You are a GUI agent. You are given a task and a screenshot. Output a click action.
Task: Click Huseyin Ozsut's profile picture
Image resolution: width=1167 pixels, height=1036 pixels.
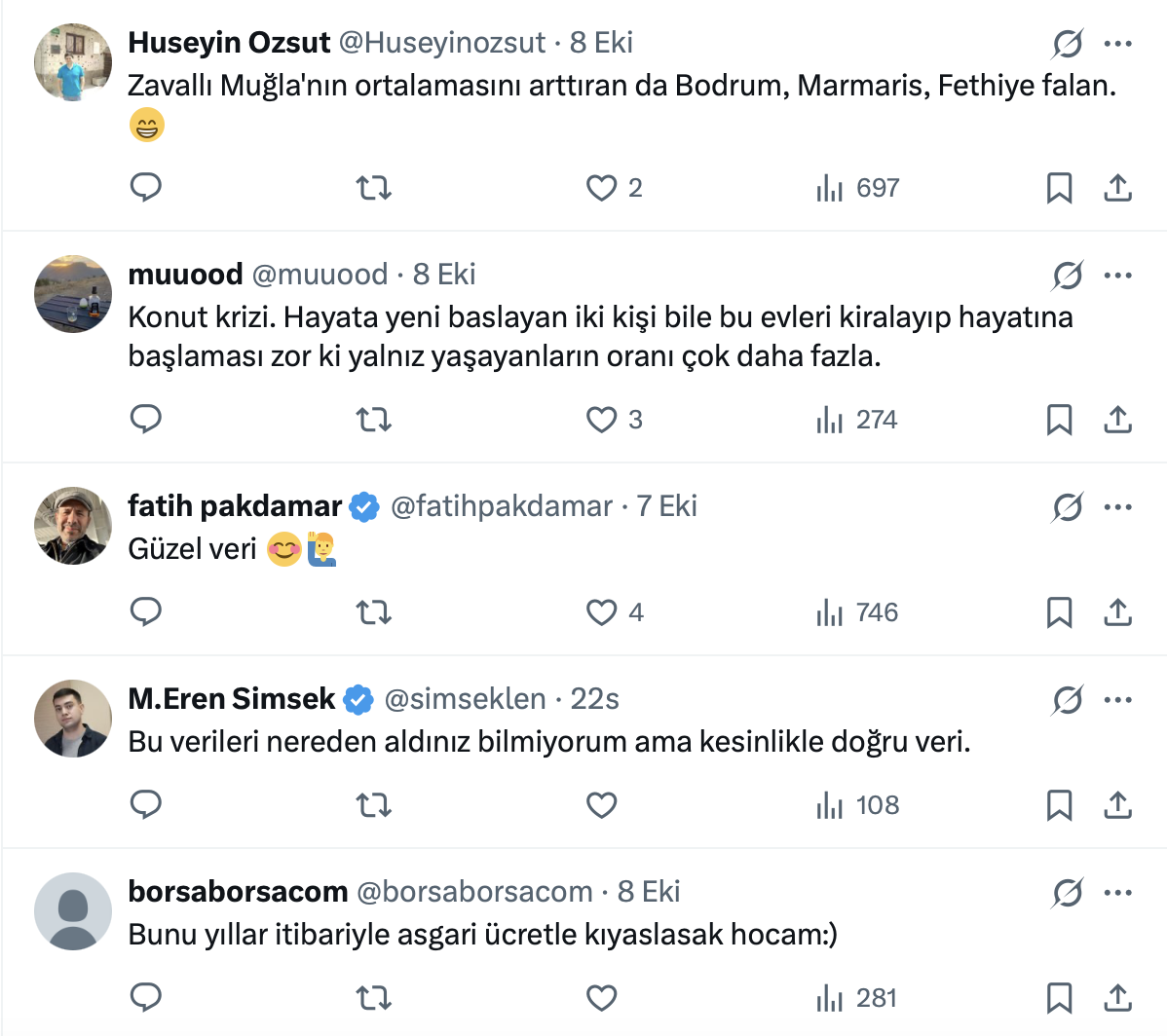coord(73,62)
